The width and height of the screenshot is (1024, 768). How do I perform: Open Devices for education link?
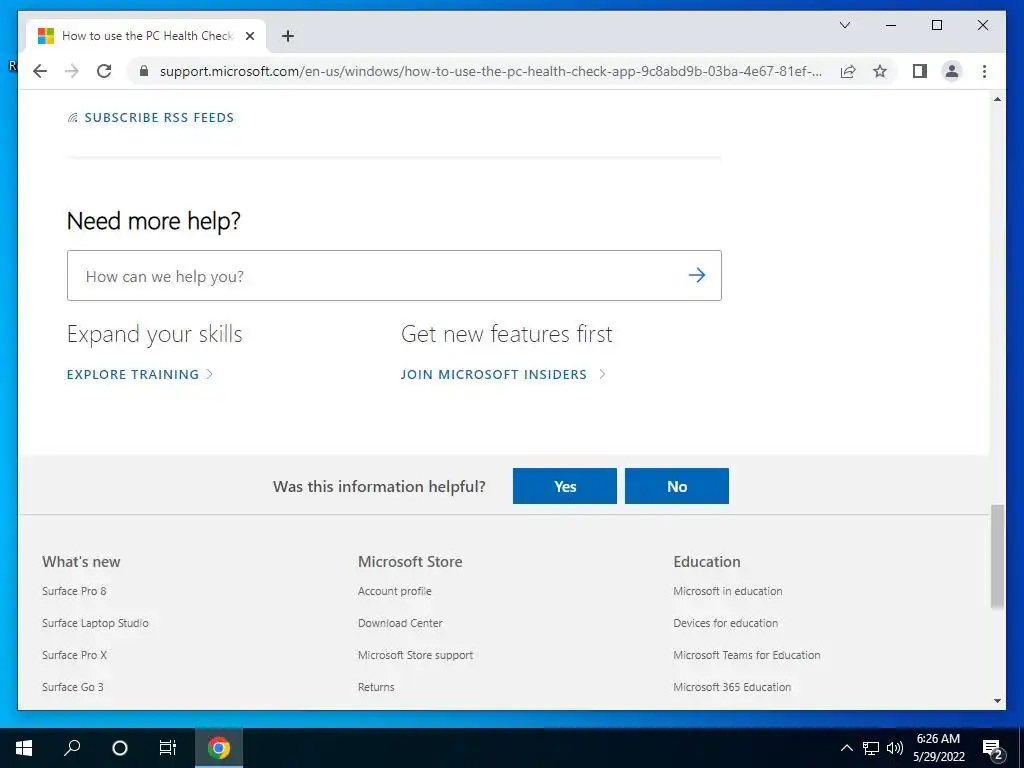(x=726, y=623)
